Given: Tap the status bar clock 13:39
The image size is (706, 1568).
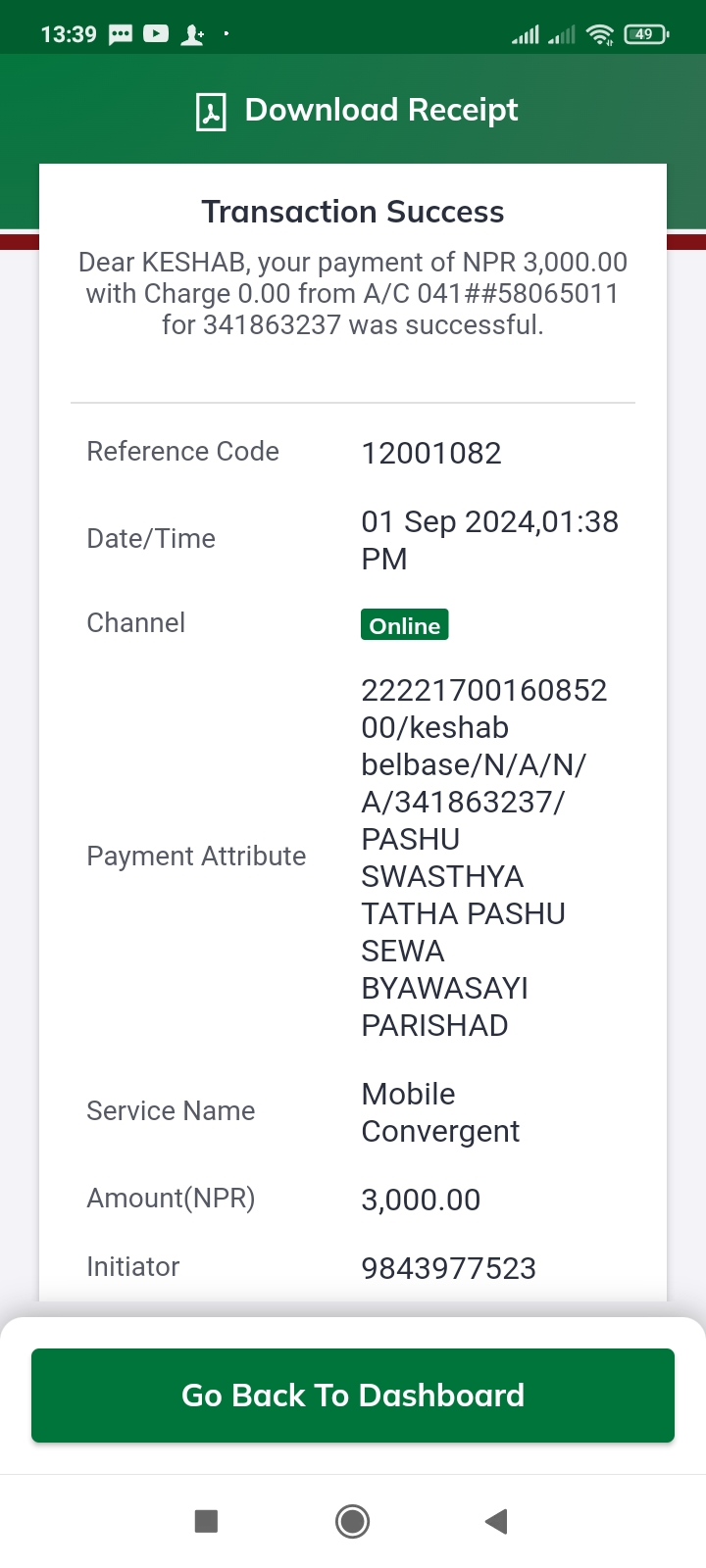Looking at the screenshot, I should (x=69, y=34).
